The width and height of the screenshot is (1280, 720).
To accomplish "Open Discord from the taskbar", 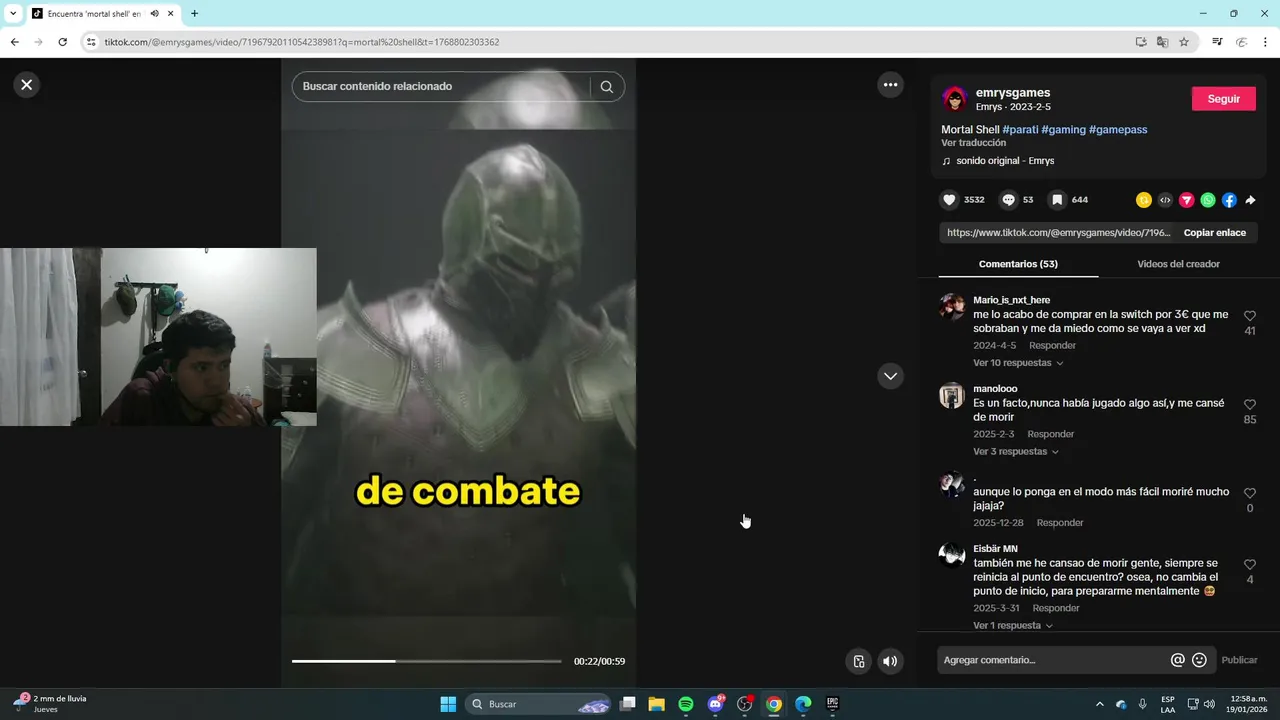I will (715, 704).
